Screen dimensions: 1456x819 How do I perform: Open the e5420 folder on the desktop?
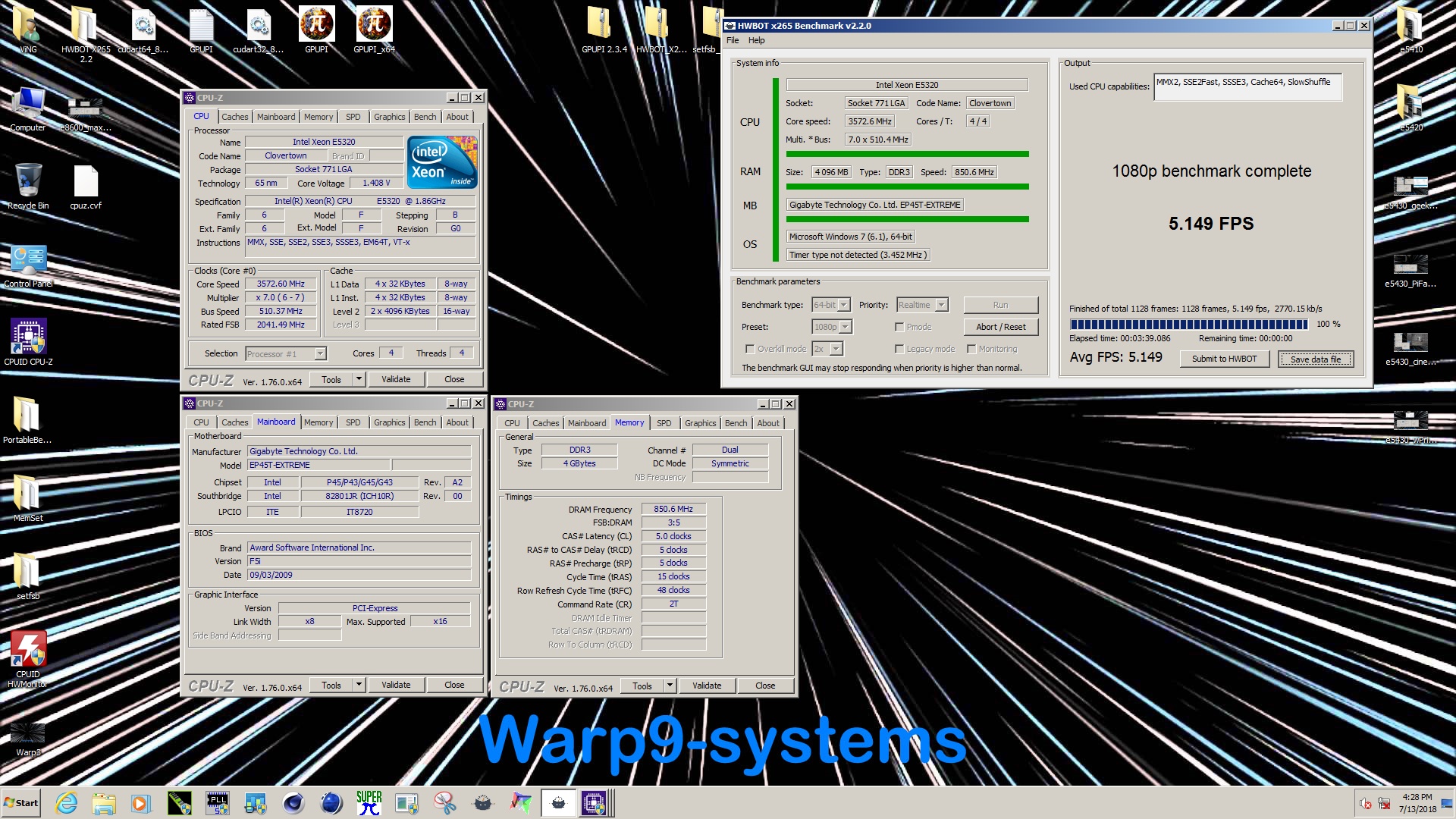click(x=1410, y=108)
